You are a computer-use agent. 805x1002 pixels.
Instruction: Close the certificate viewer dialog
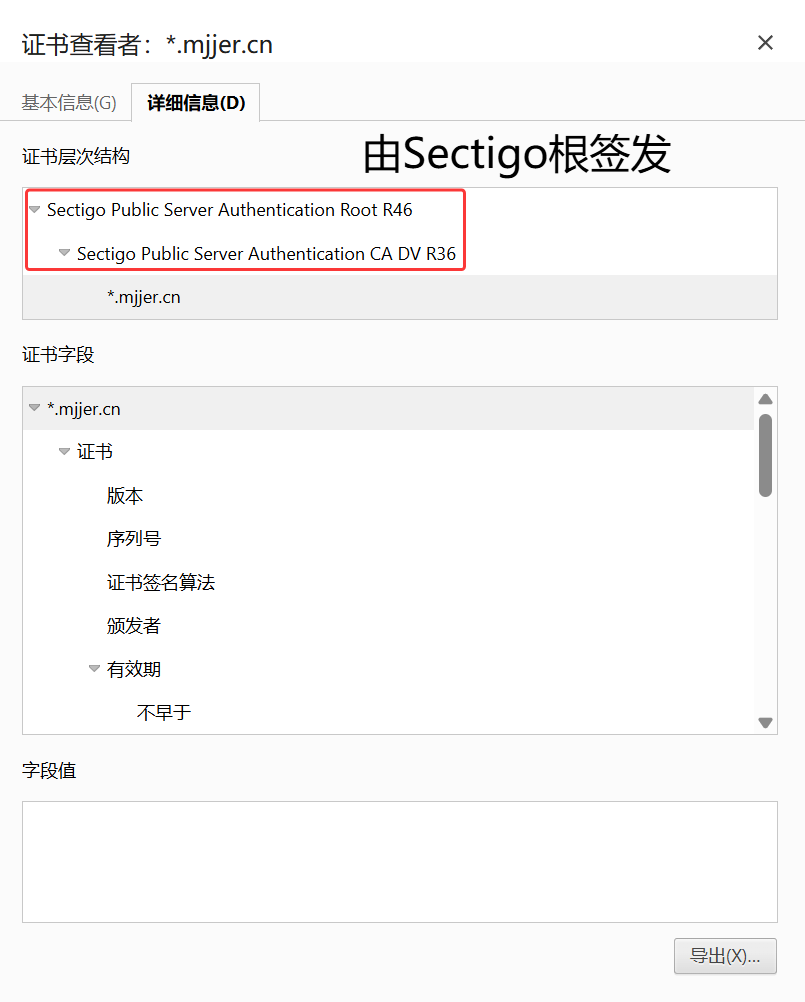point(765,43)
